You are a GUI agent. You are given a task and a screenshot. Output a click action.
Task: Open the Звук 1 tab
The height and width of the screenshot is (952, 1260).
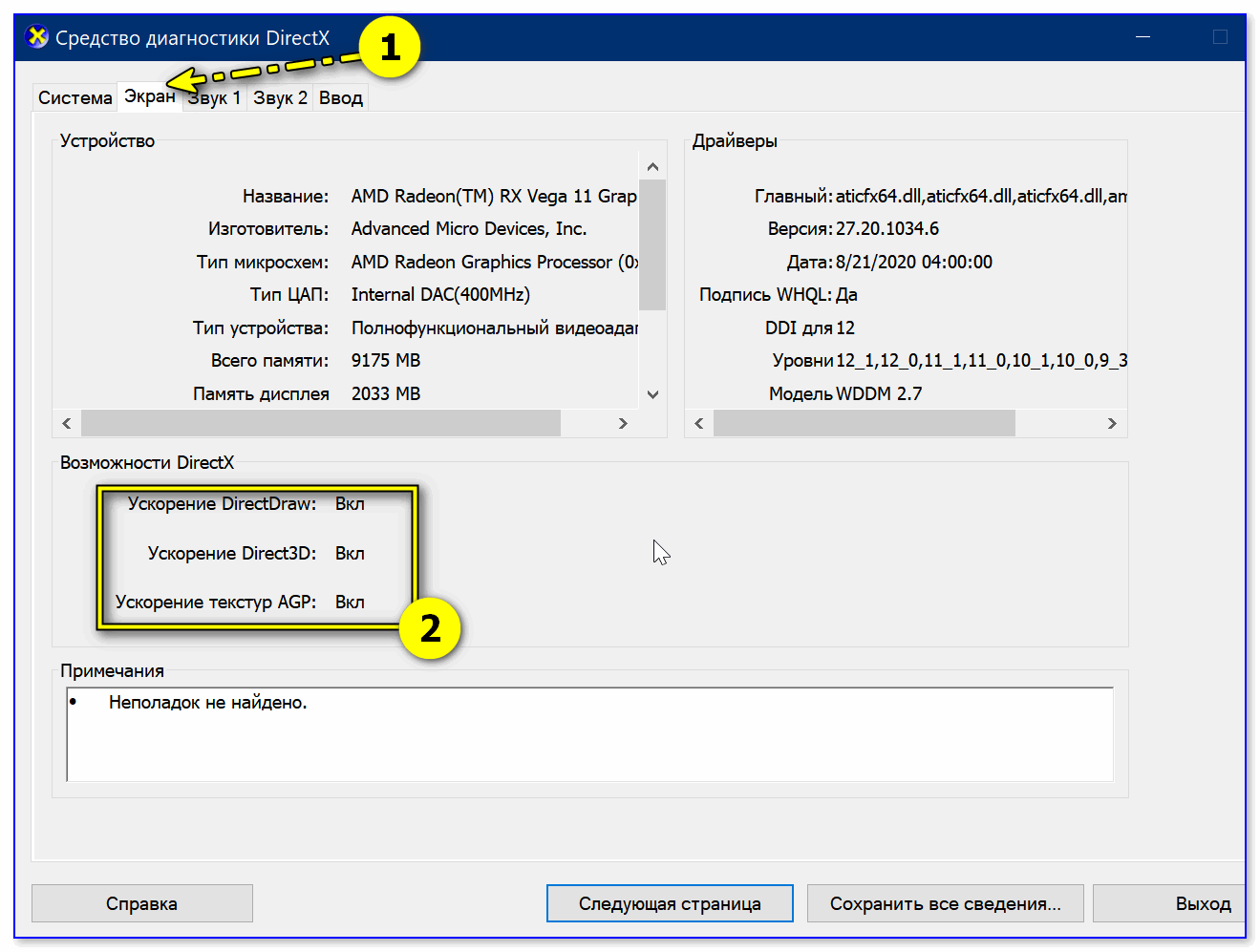214,97
